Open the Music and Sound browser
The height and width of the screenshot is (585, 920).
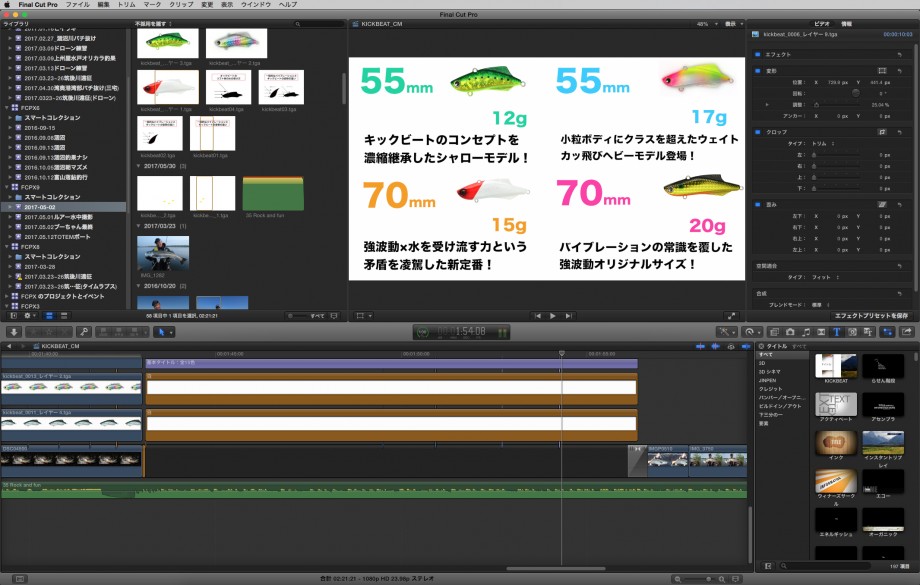click(806, 332)
